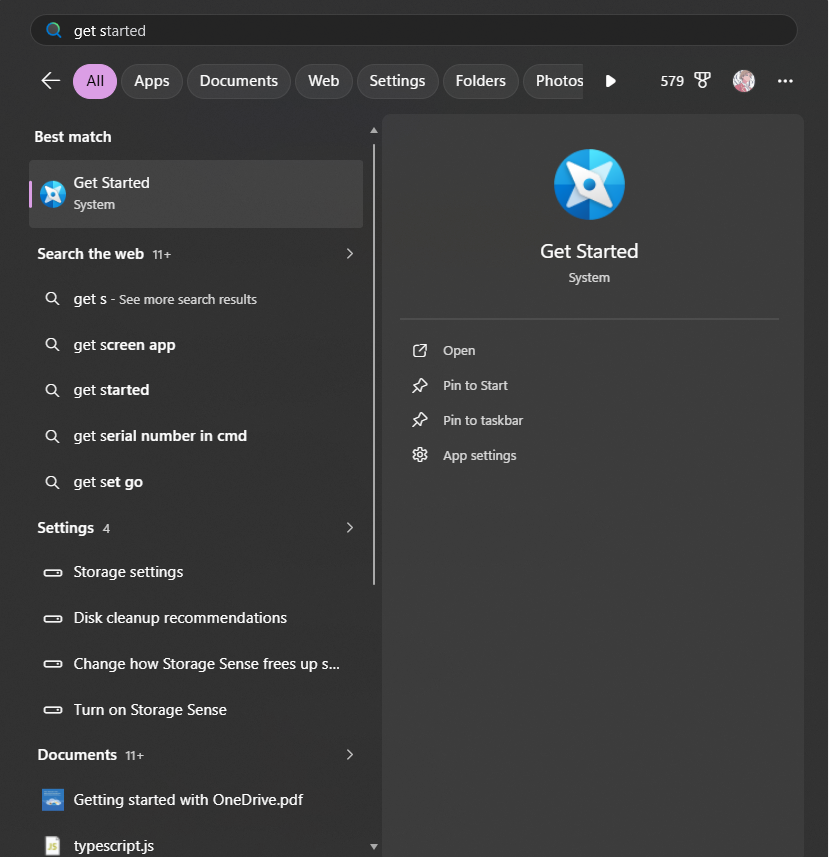Select the All filter tab
The image size is (829, 858).
(95, 81)
